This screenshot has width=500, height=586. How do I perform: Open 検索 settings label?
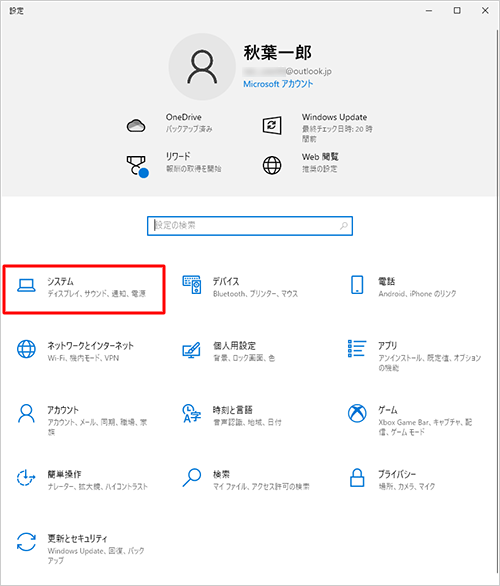coord(221,474)
